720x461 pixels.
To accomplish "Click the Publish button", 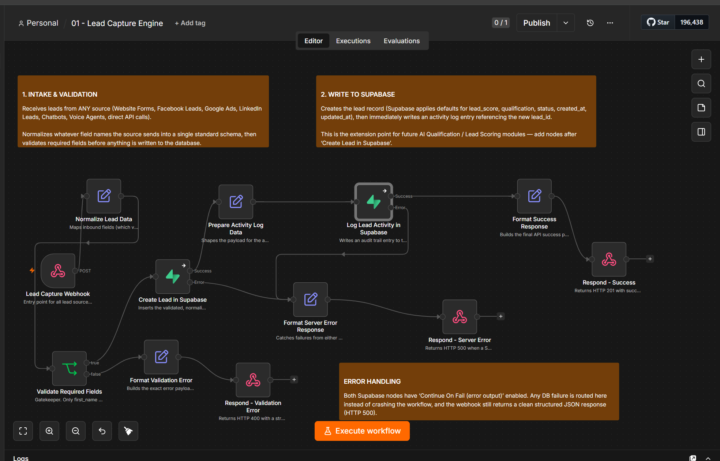I will tap(537, 23).
